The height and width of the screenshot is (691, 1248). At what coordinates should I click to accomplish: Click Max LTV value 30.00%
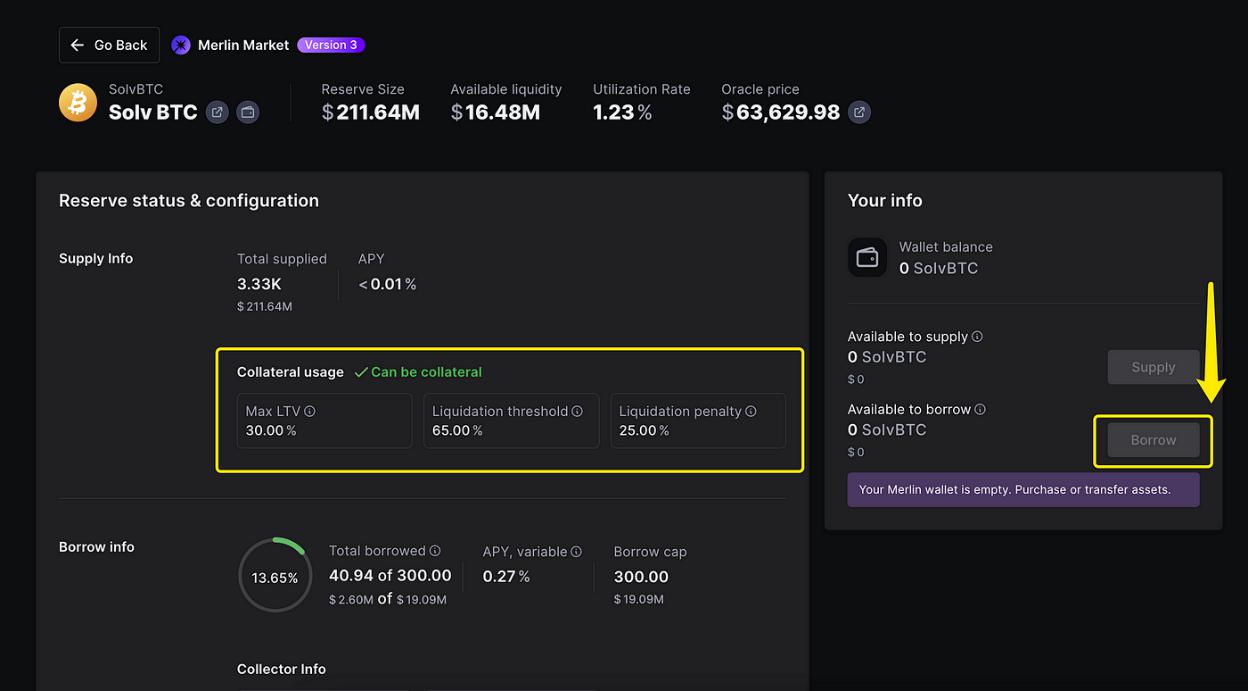(x=271, y=431)
